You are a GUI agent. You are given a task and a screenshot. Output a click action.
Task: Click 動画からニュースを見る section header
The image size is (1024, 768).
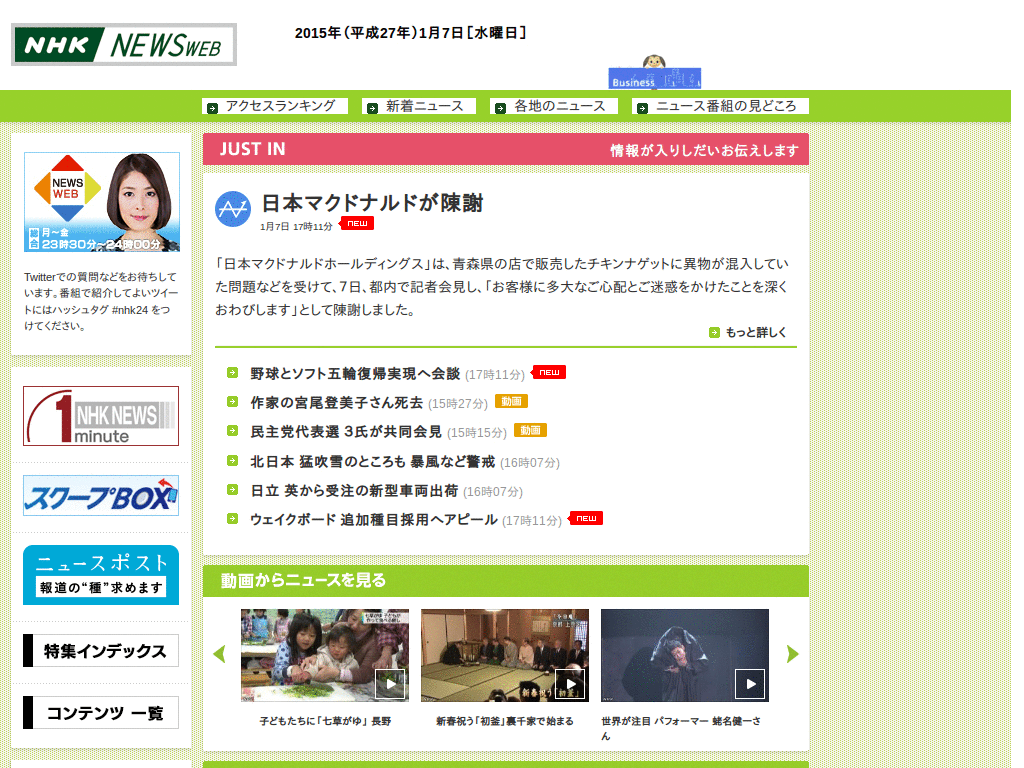coord(506,581)
